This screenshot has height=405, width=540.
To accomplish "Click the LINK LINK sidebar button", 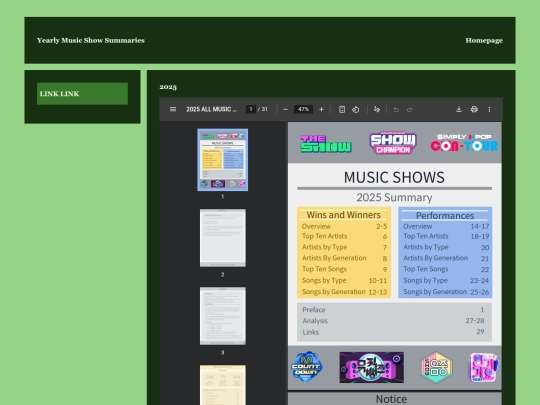I will tap(82, 94).
